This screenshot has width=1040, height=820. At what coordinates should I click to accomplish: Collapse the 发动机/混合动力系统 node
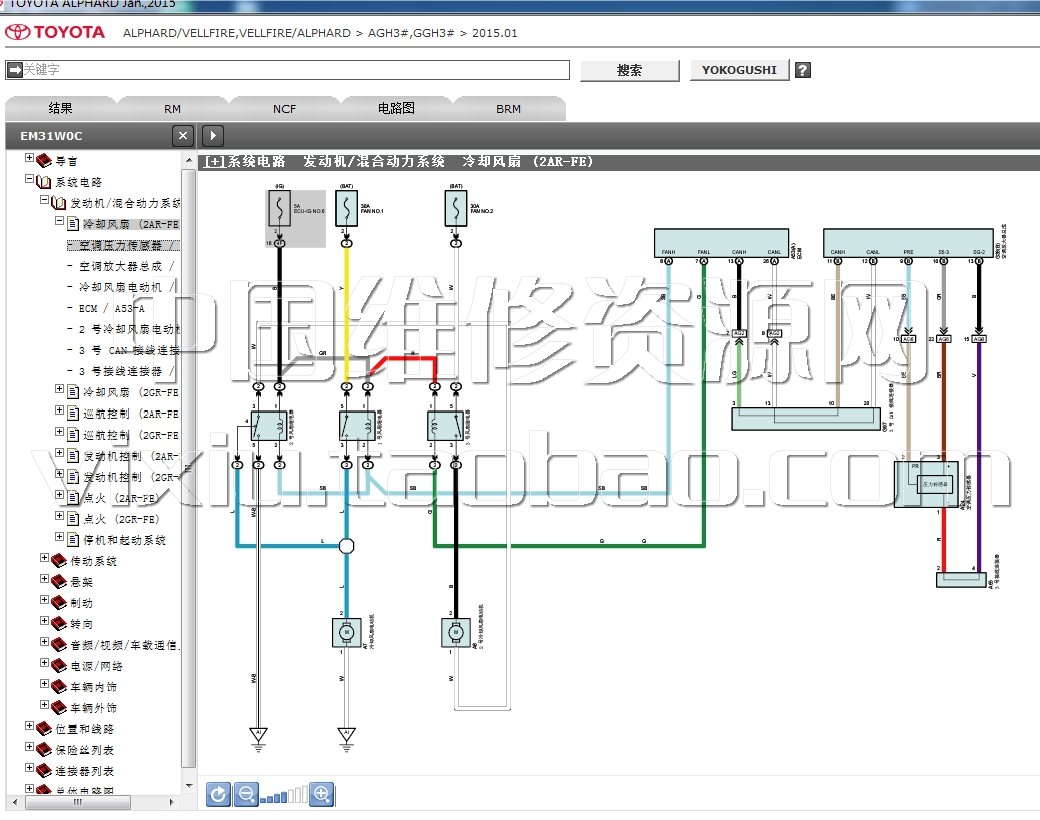[x=44, y=200]
